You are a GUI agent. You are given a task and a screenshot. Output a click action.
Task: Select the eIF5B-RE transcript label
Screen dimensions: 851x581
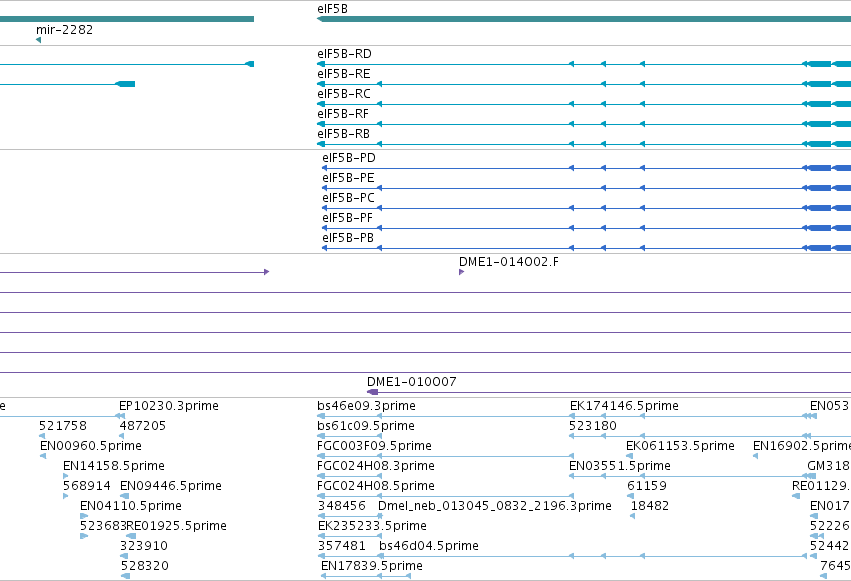[344, 74]
